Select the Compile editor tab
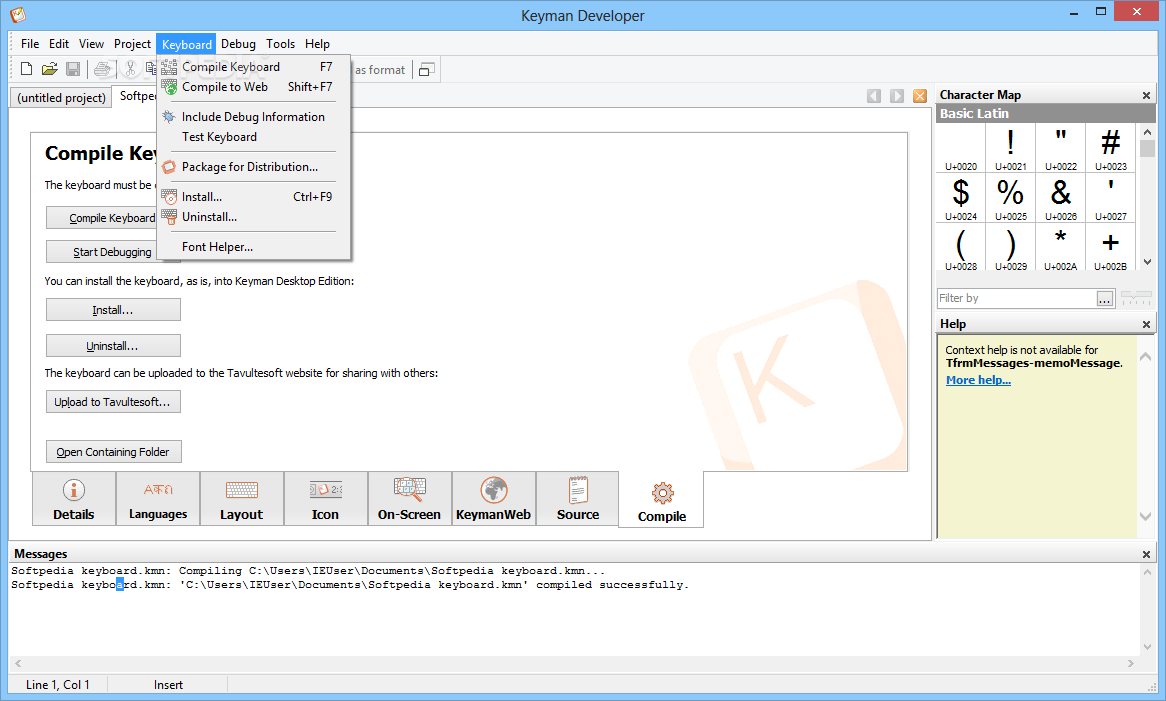 pyautogui.click(x=662, y=500)
